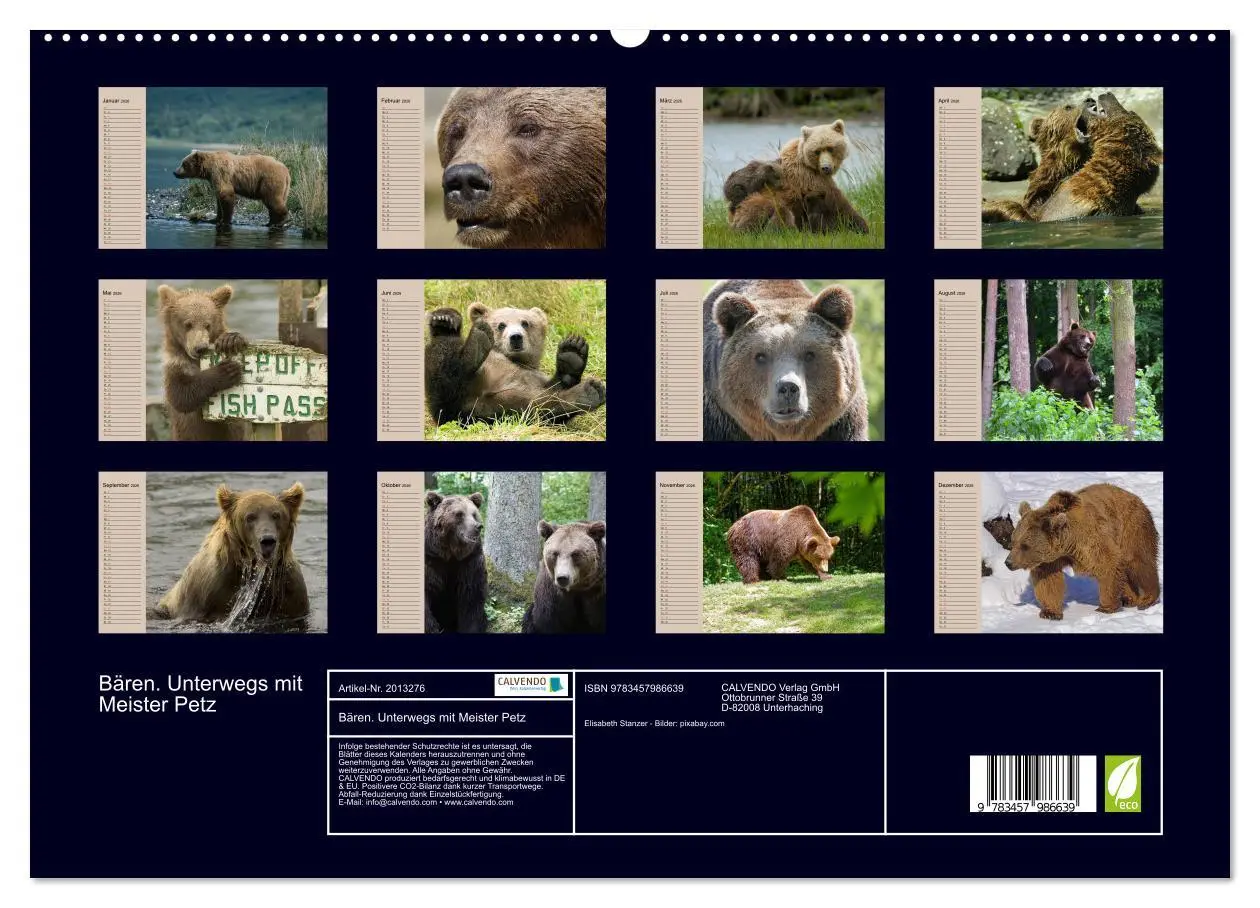
Task: Click the April fighting bears photo
Action: point(1072,168)
